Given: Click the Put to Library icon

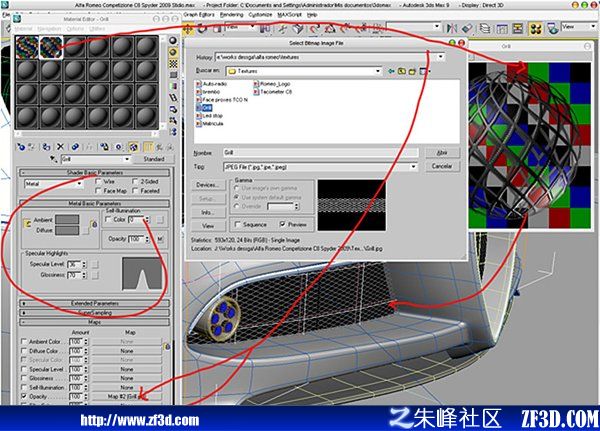Looking at the screenshot, I should [104, 147].
